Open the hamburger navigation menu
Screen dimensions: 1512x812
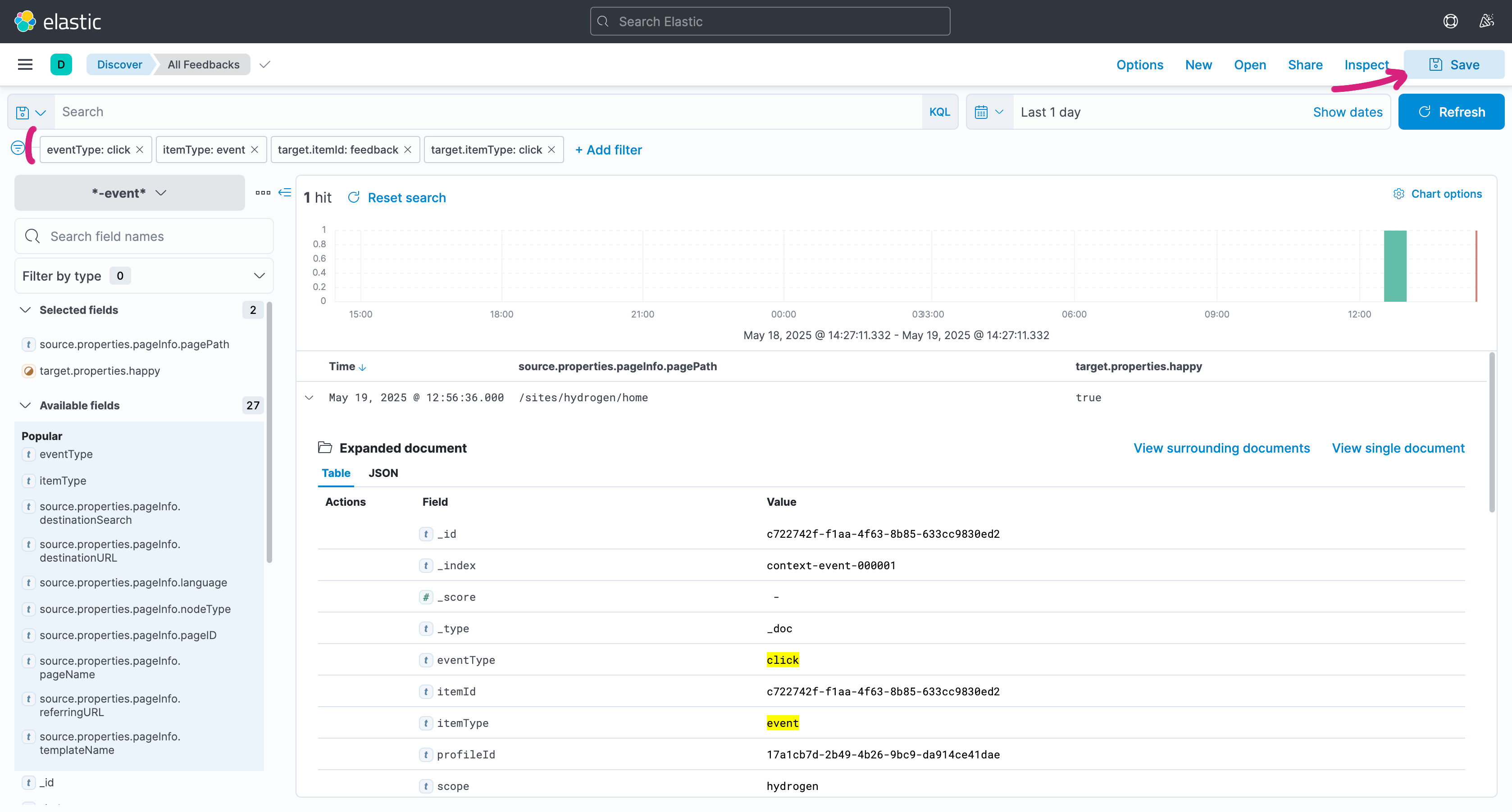click(25, 64)
